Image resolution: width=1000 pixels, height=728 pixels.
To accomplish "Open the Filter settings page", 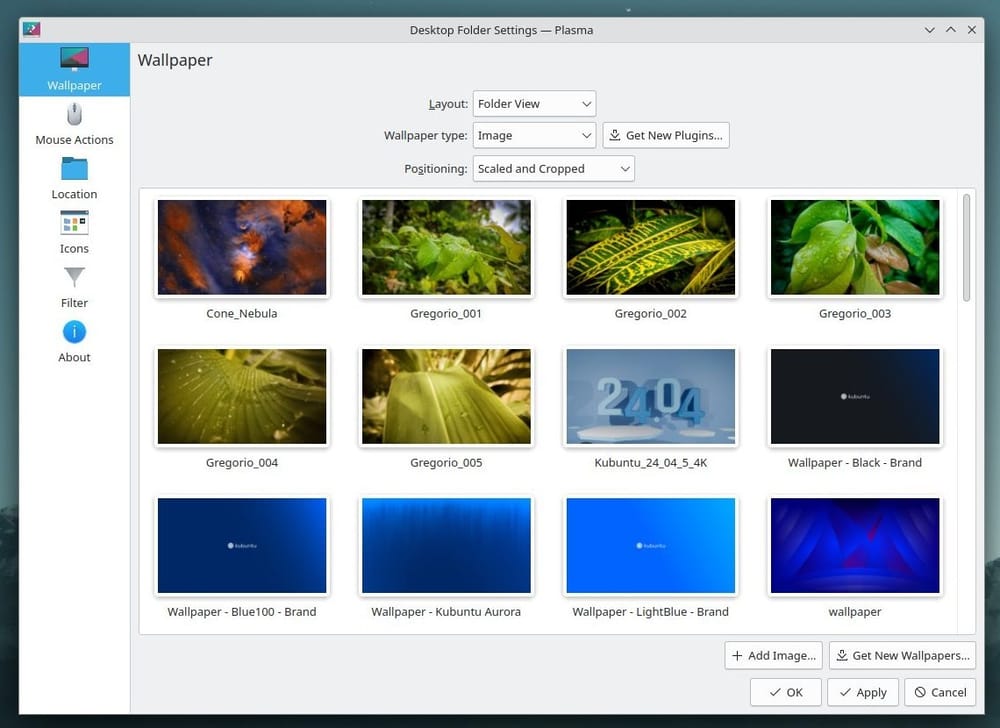I will (73, 286).
